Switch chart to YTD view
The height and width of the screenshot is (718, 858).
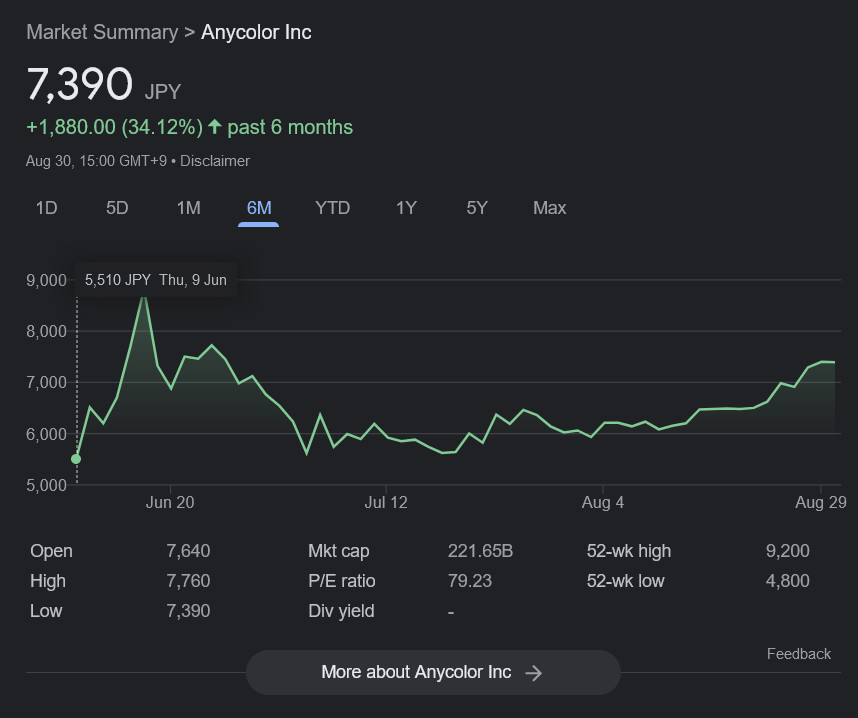pos(332,208)
